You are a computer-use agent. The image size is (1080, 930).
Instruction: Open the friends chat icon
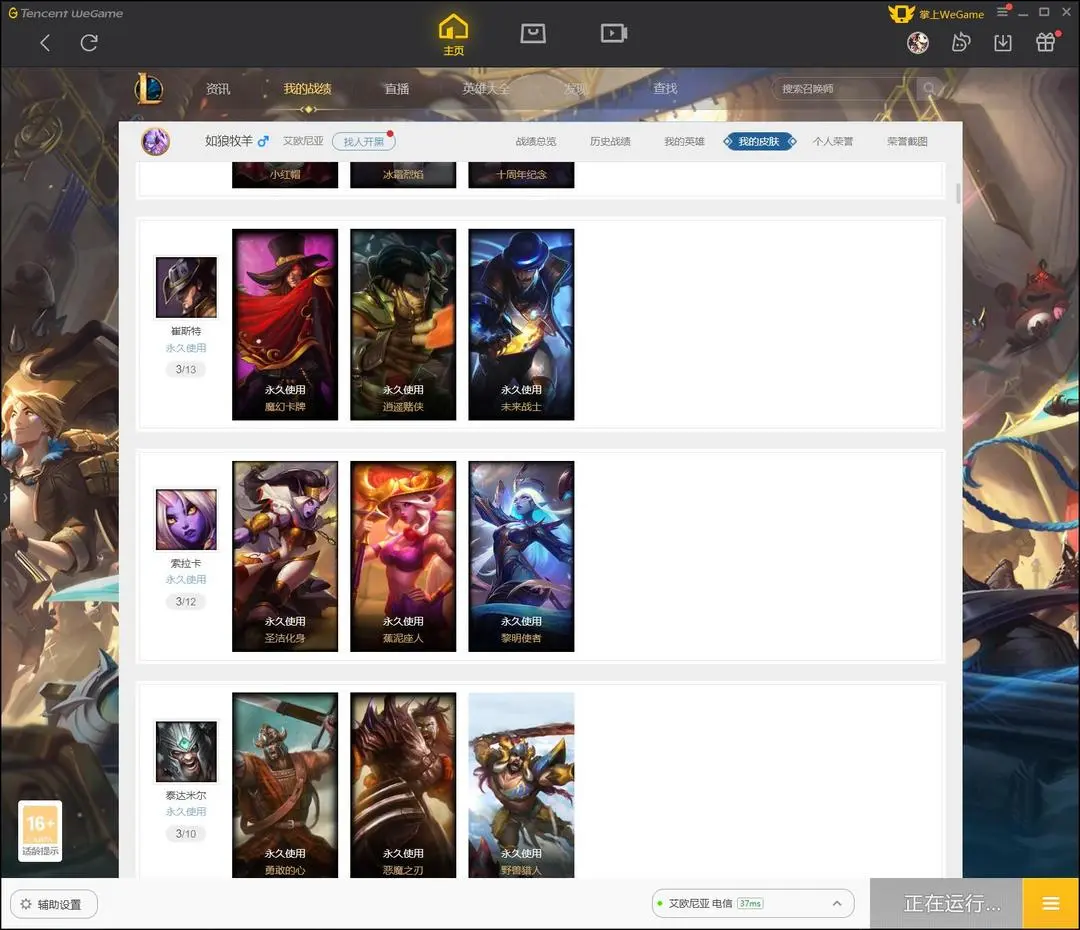(x=960, y=43)
